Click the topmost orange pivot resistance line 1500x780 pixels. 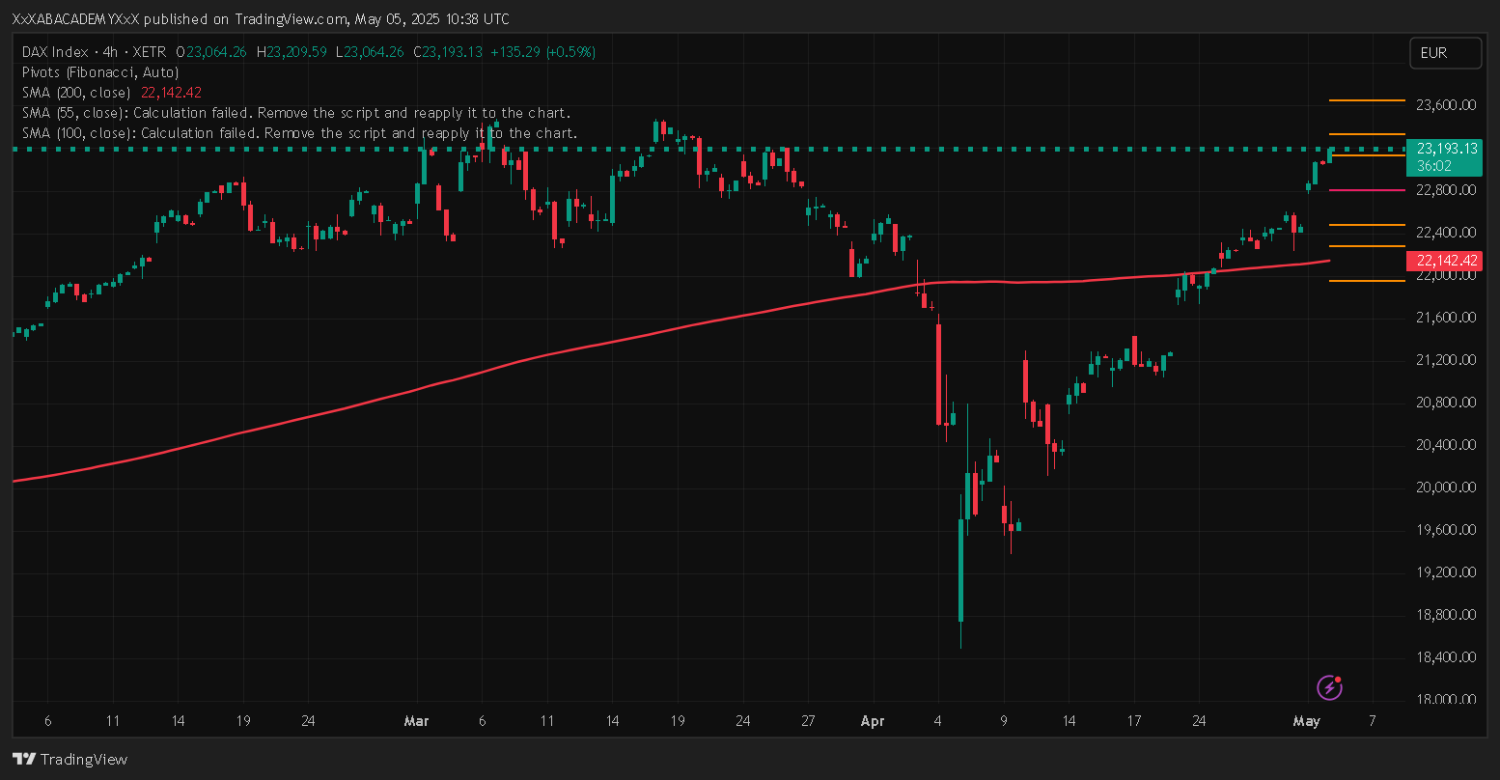1366,100
